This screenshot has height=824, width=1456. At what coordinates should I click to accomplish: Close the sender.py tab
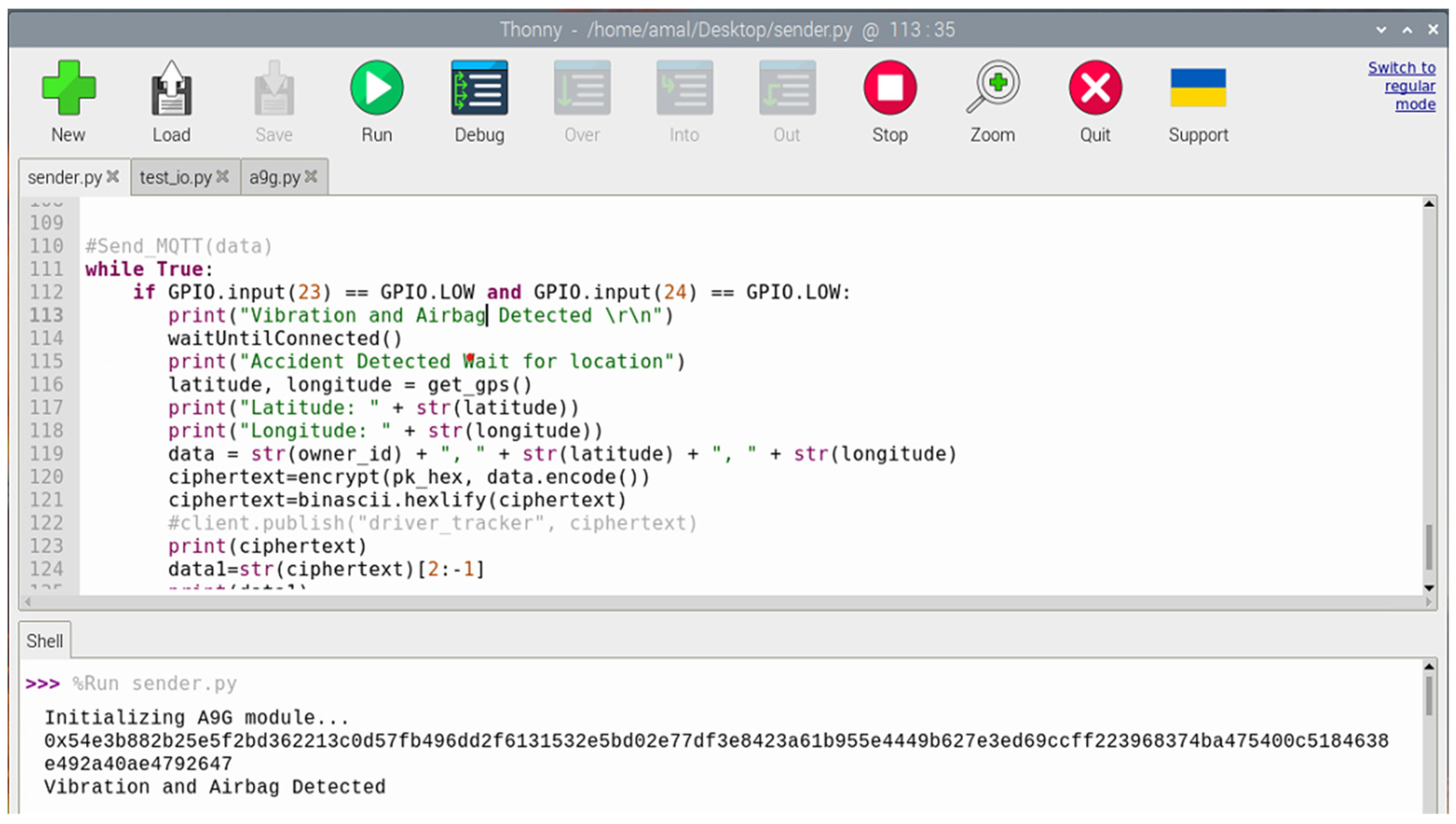pos(113,177)
